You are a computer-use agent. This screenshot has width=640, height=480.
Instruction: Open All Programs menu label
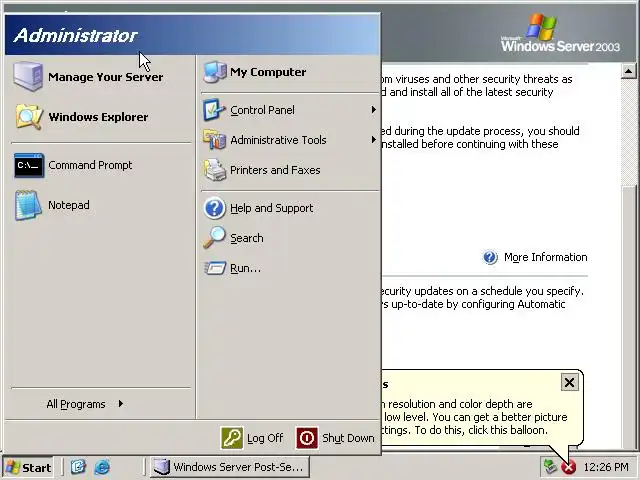point(76,404)
